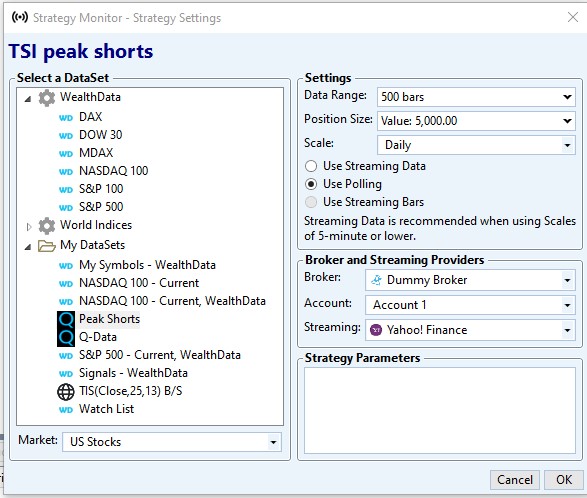The width and height of the screenshot is (587, 498).
Task: Select NASDAQ 100 - Current, WealthData dataset
Action: [172, 301]
